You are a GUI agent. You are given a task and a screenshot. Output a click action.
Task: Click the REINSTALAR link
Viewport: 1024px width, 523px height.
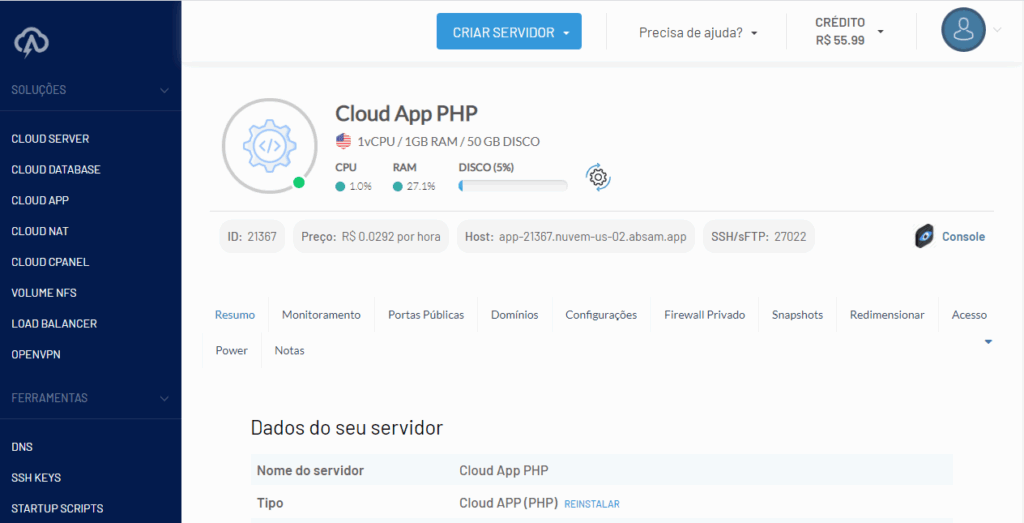tap(591, 504)
